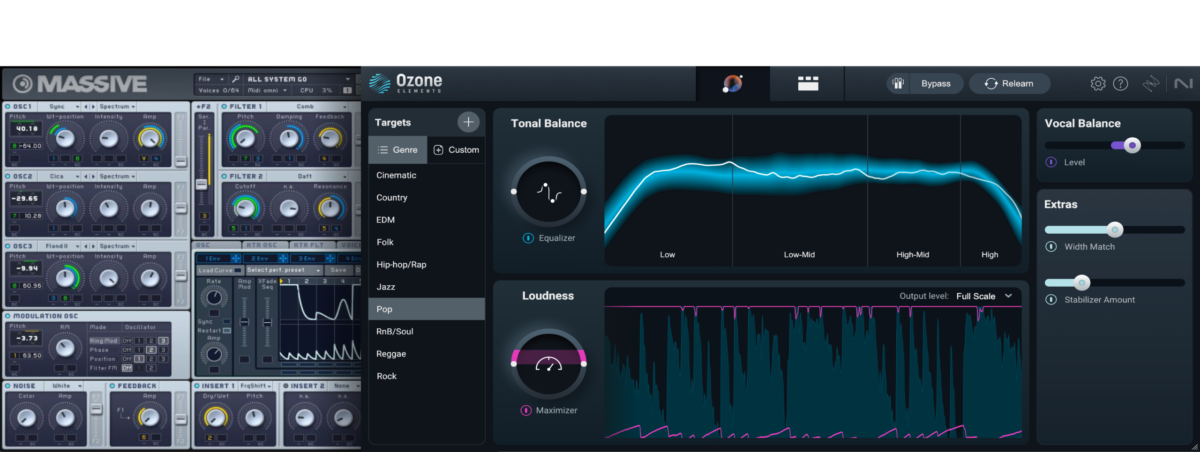
Task: Toggle the Stabilizer Amount power button
Action: coord(1051,299)
